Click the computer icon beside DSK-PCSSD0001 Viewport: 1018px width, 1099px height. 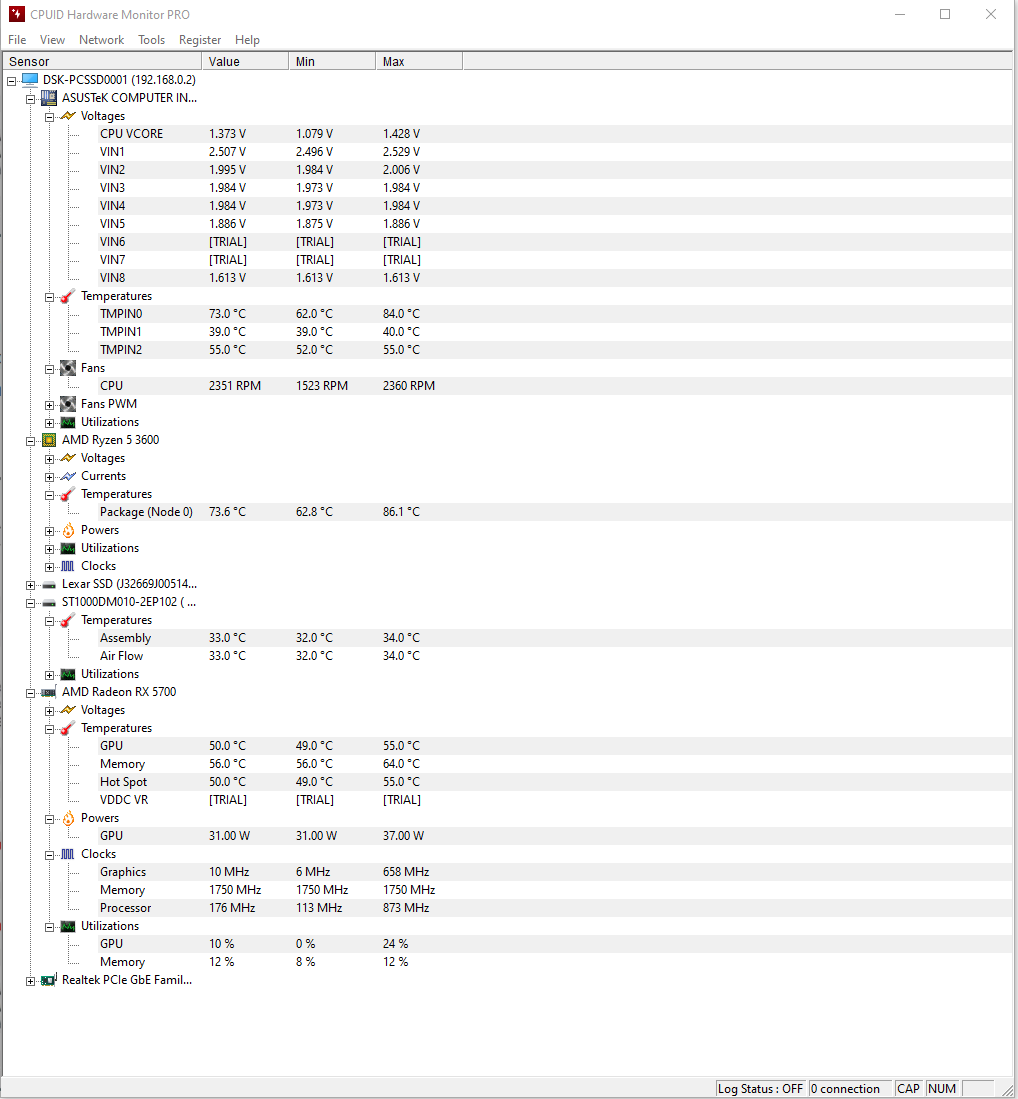click(x=29, y=79)
